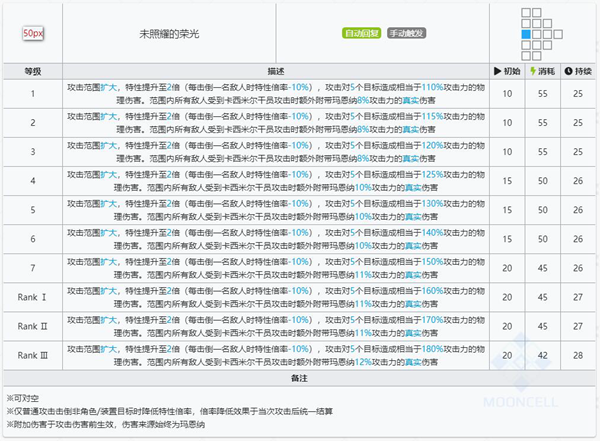This screenshot has width=600, height=441.
Task: Click the green 自动回复 tag
Action: [x=361, y=33]
